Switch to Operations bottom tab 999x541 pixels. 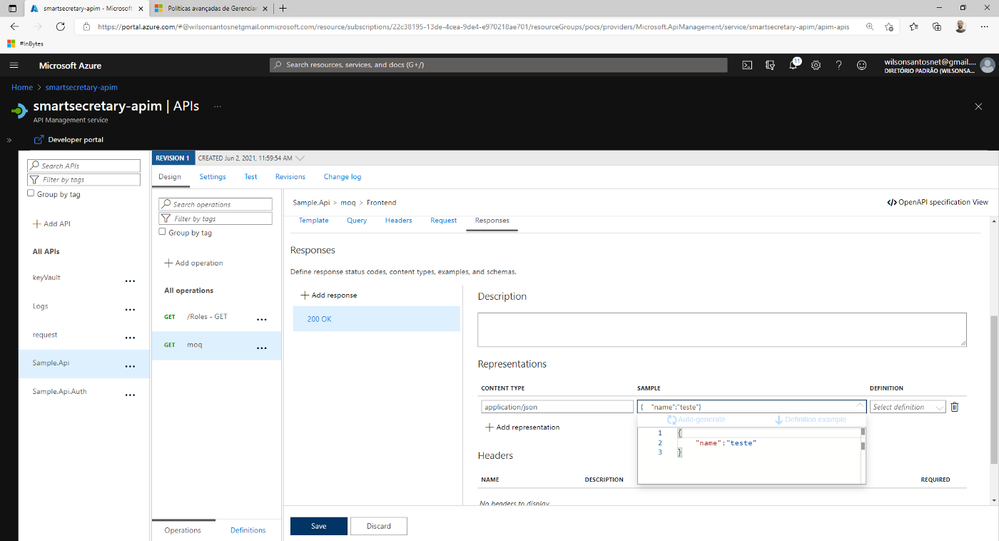coord(182,530)
